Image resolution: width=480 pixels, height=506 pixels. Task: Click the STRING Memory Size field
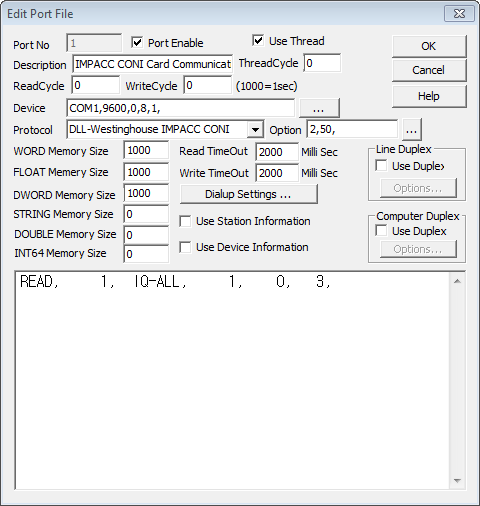146,214
